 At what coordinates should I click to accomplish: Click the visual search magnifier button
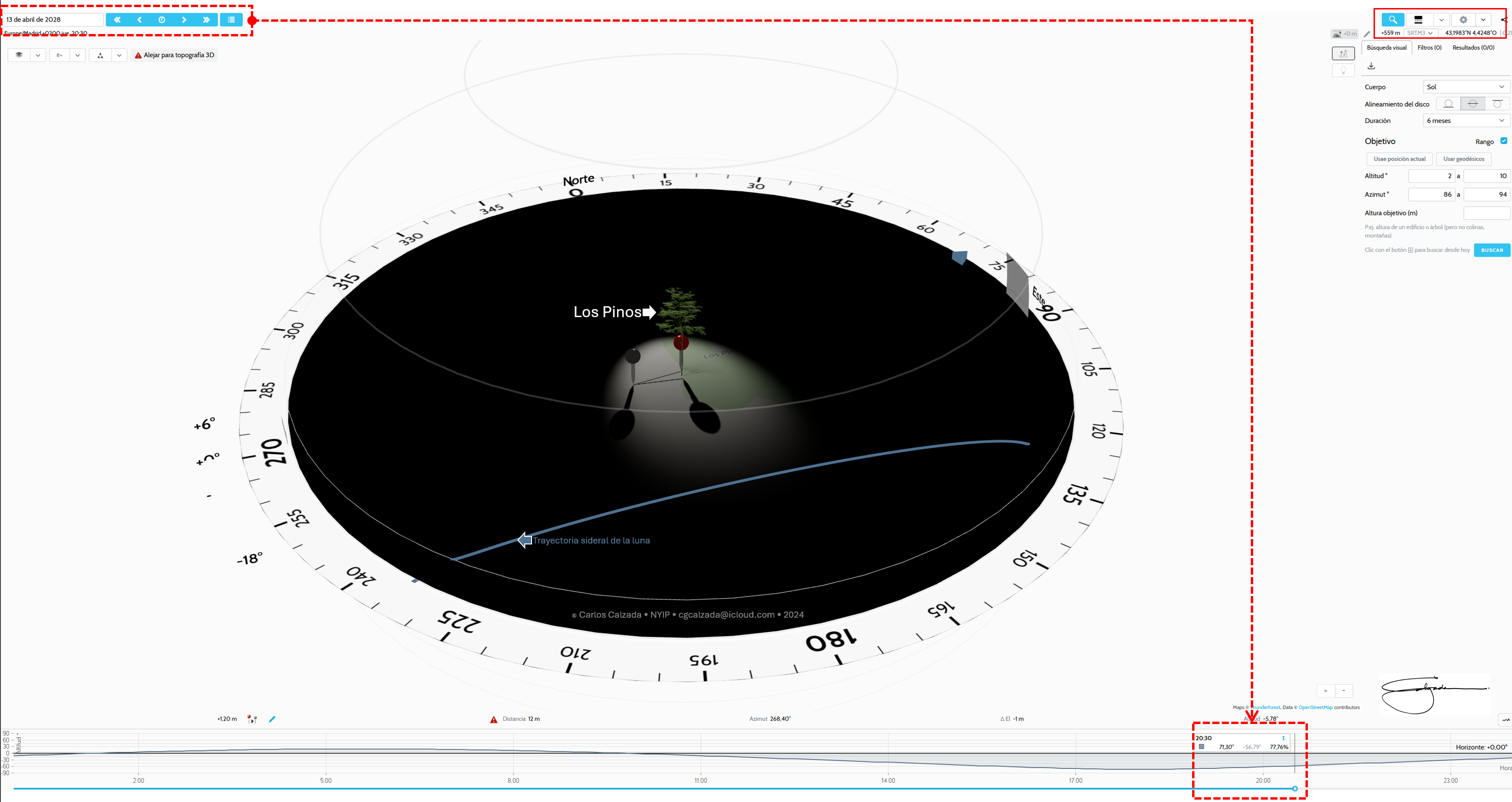(1392, 19)
